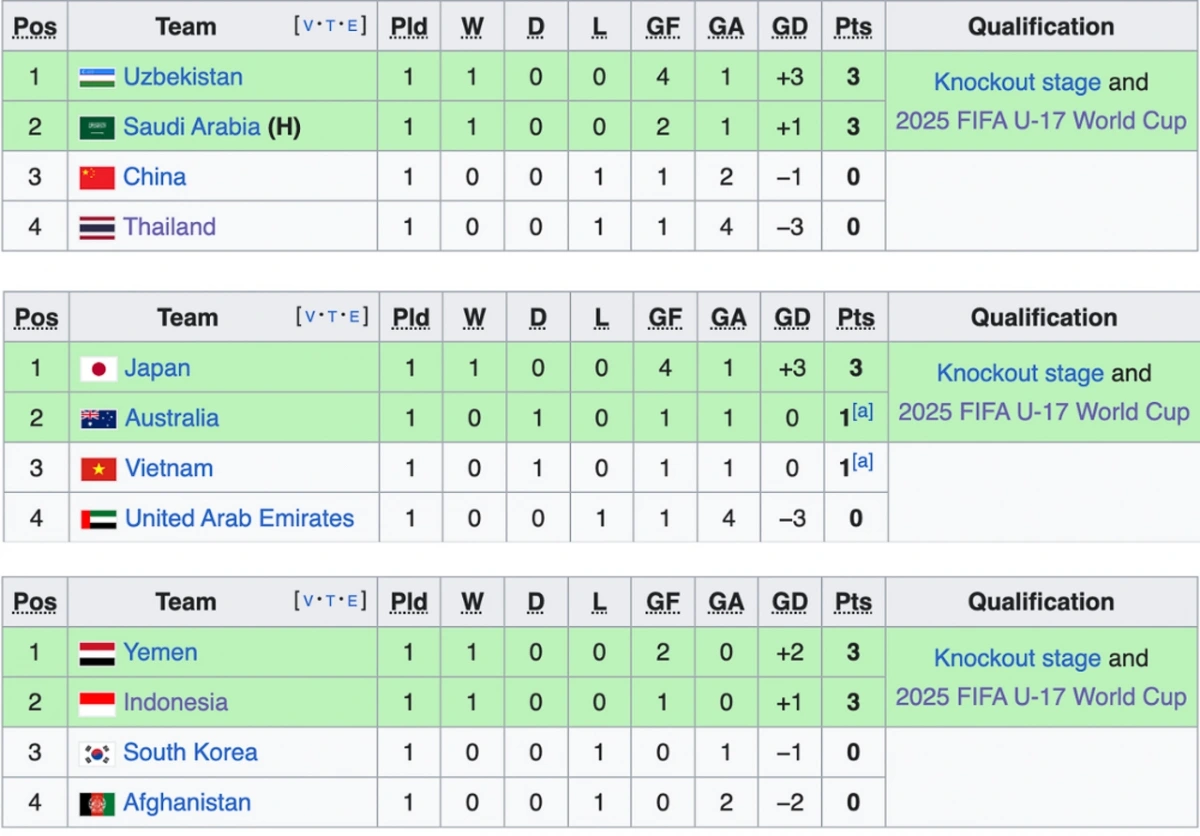Click the Australia flag icon
The height and width of the screenshot is (836, 1200).
(99, 419)
